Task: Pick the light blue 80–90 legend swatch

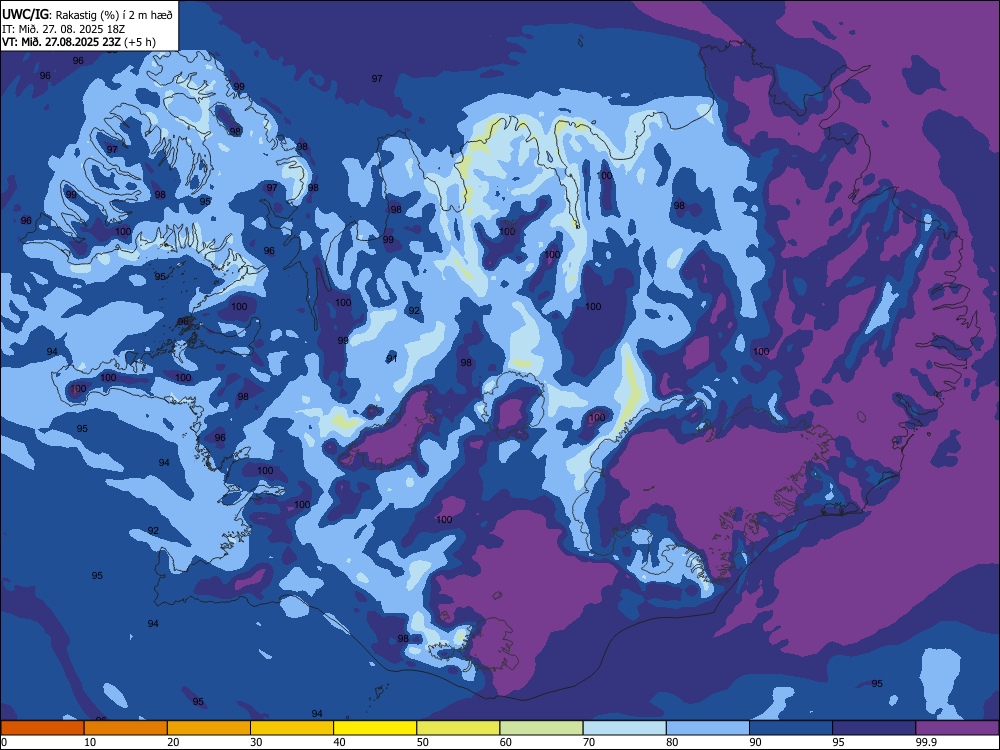Action: coord(708,728)
